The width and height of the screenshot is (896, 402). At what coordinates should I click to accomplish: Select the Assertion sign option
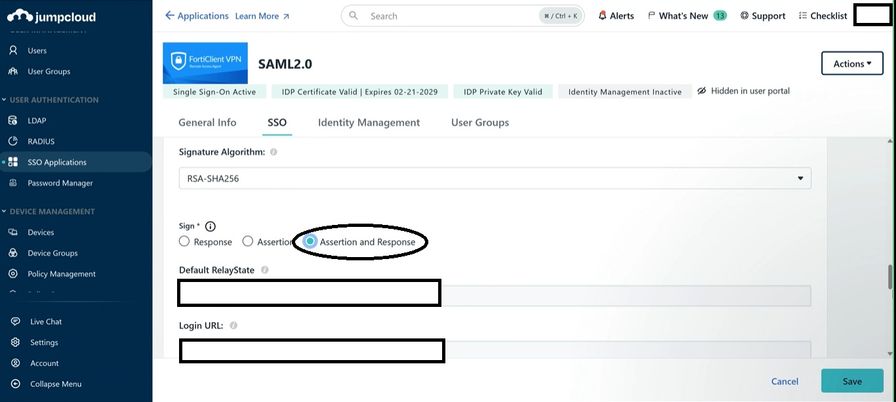[247, 242]
